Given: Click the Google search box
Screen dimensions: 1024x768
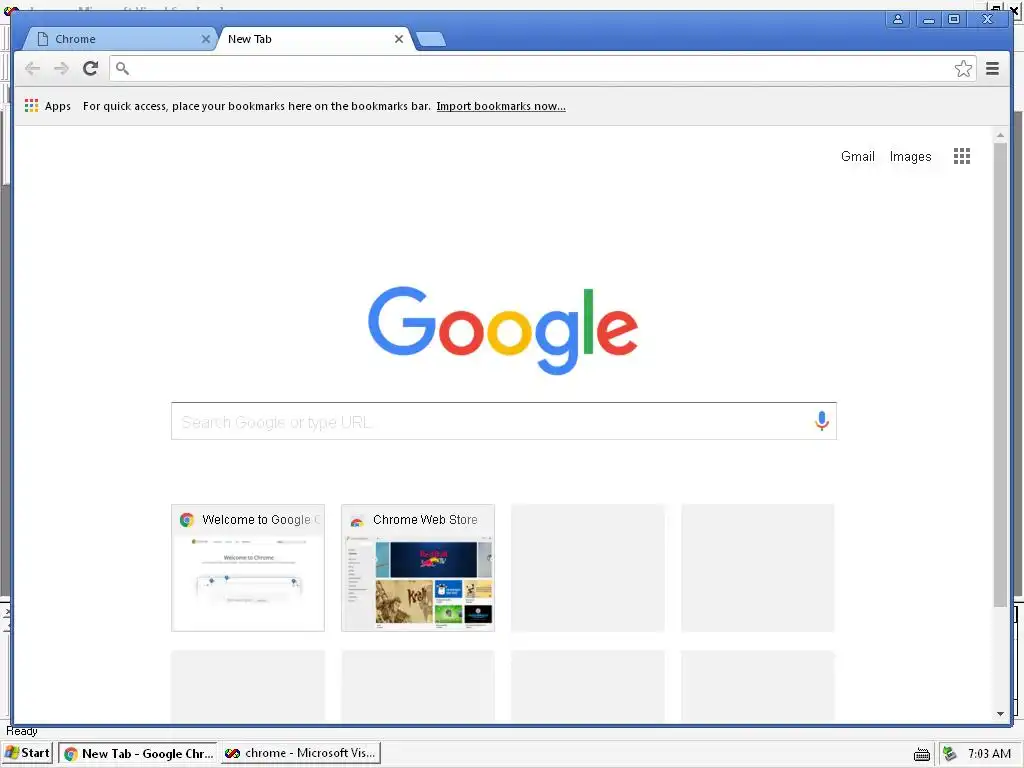Looking at the screenshot, I should 504,421.
